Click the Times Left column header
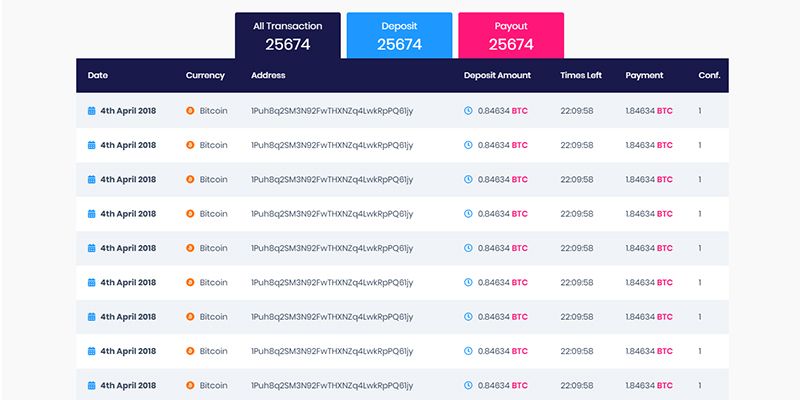 [581, 76]
